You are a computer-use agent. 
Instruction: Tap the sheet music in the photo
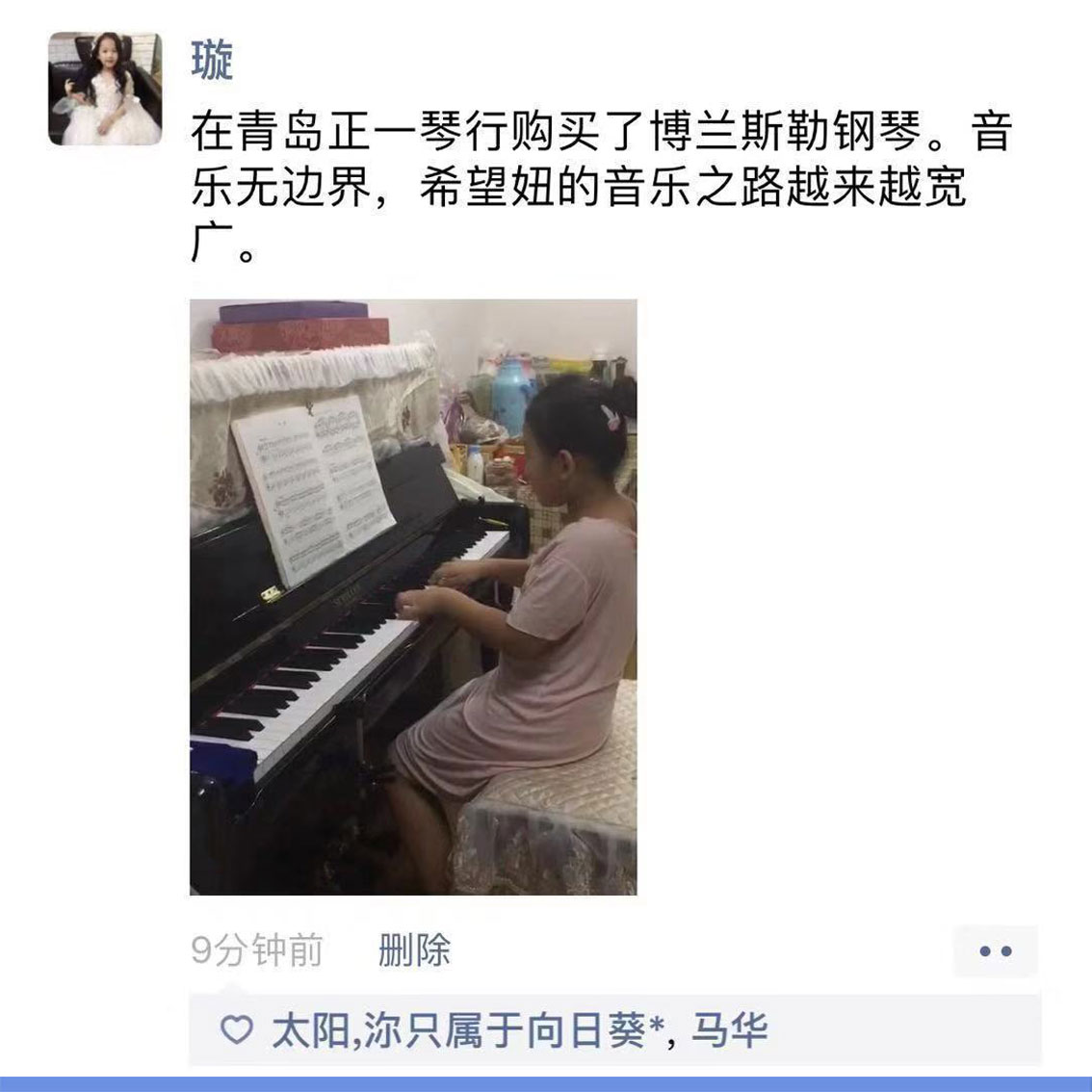pos(313,487)
